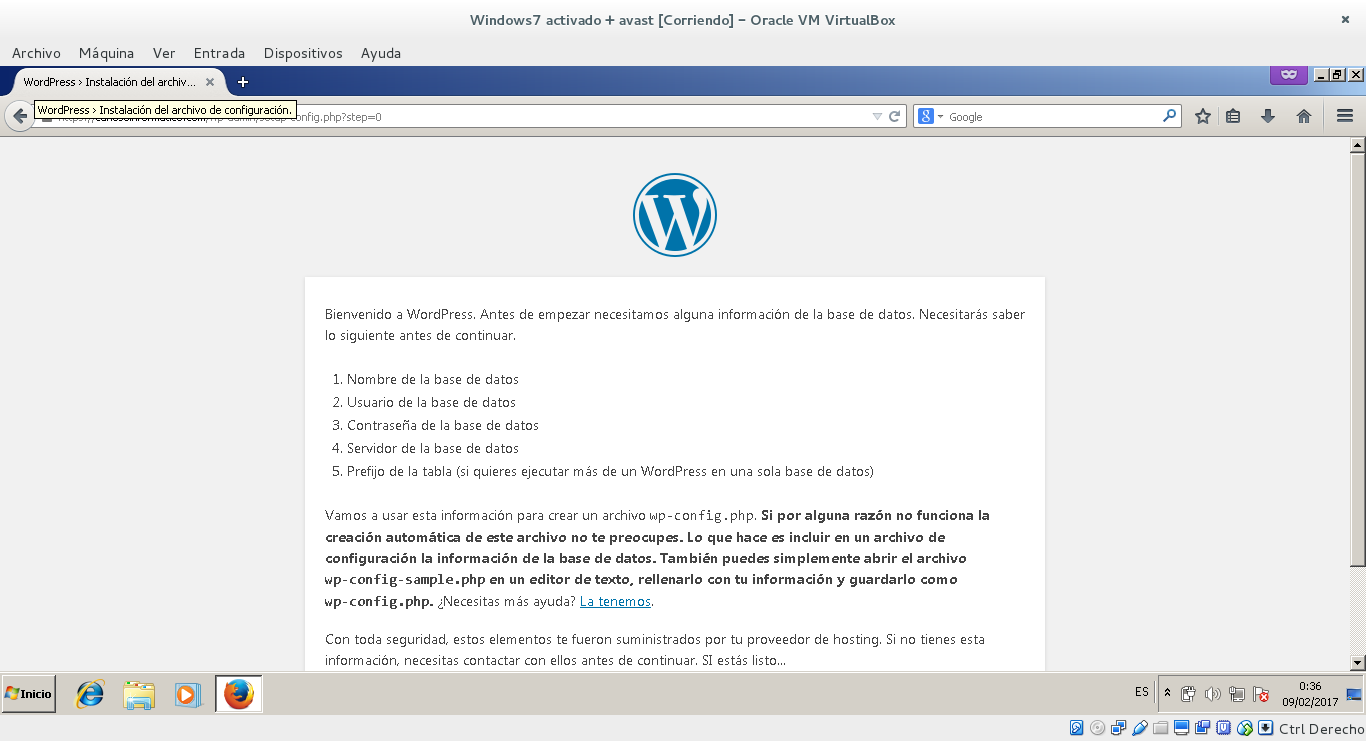This screenshot has width=1366, height=741.
Task: Open the Dispositivos menu
Action: pyautogui.click(x=303, y=53)
